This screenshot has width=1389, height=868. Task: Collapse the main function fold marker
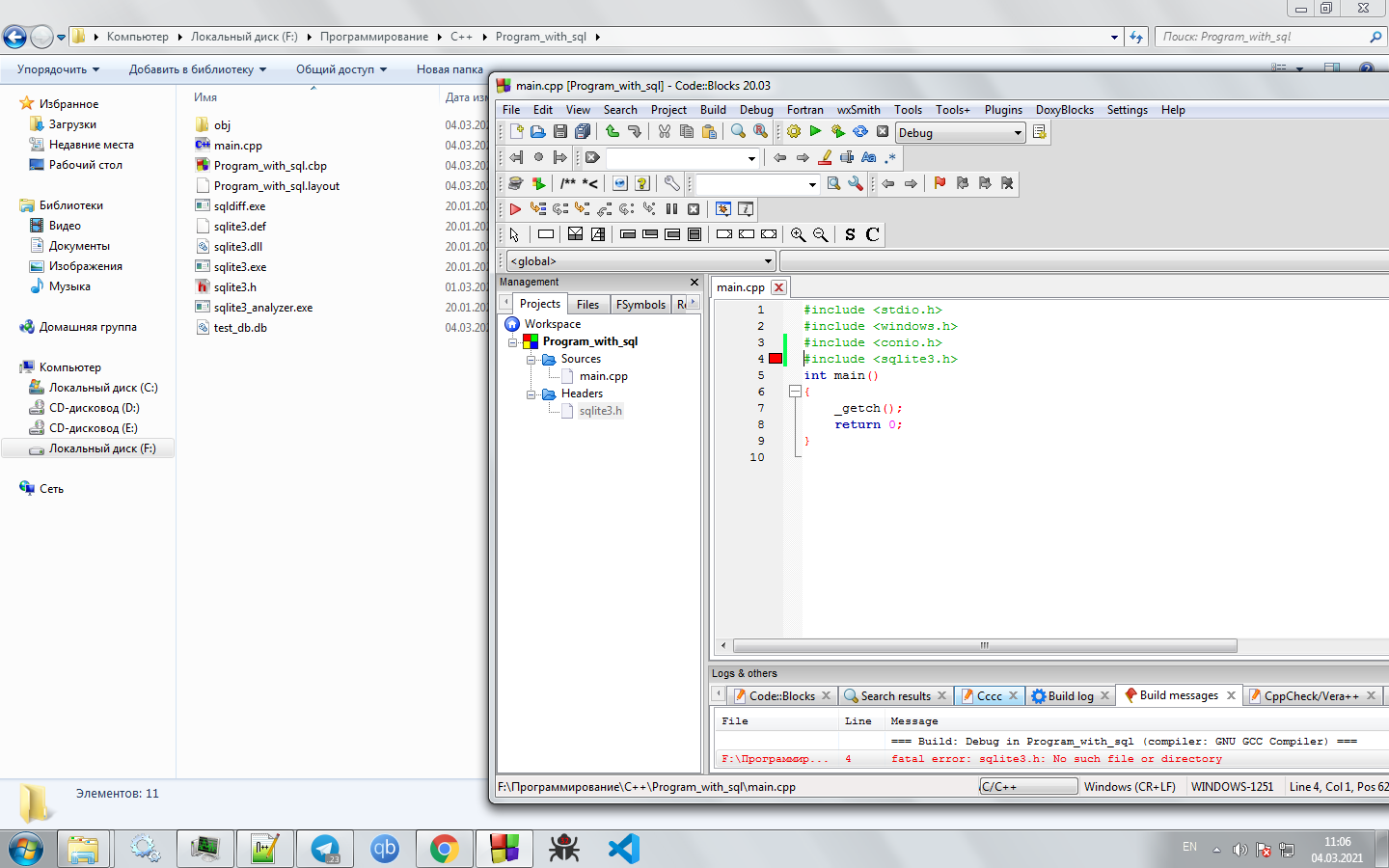click(x=795, y=392)
